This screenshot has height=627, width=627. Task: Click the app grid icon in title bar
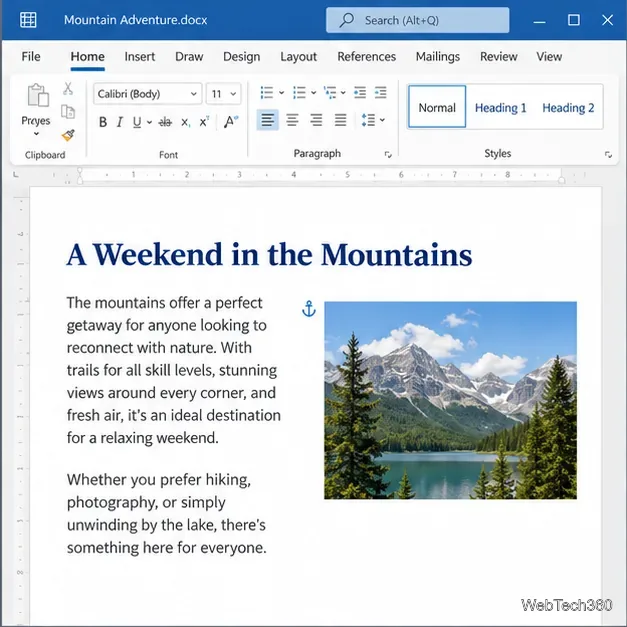point(28,20)
